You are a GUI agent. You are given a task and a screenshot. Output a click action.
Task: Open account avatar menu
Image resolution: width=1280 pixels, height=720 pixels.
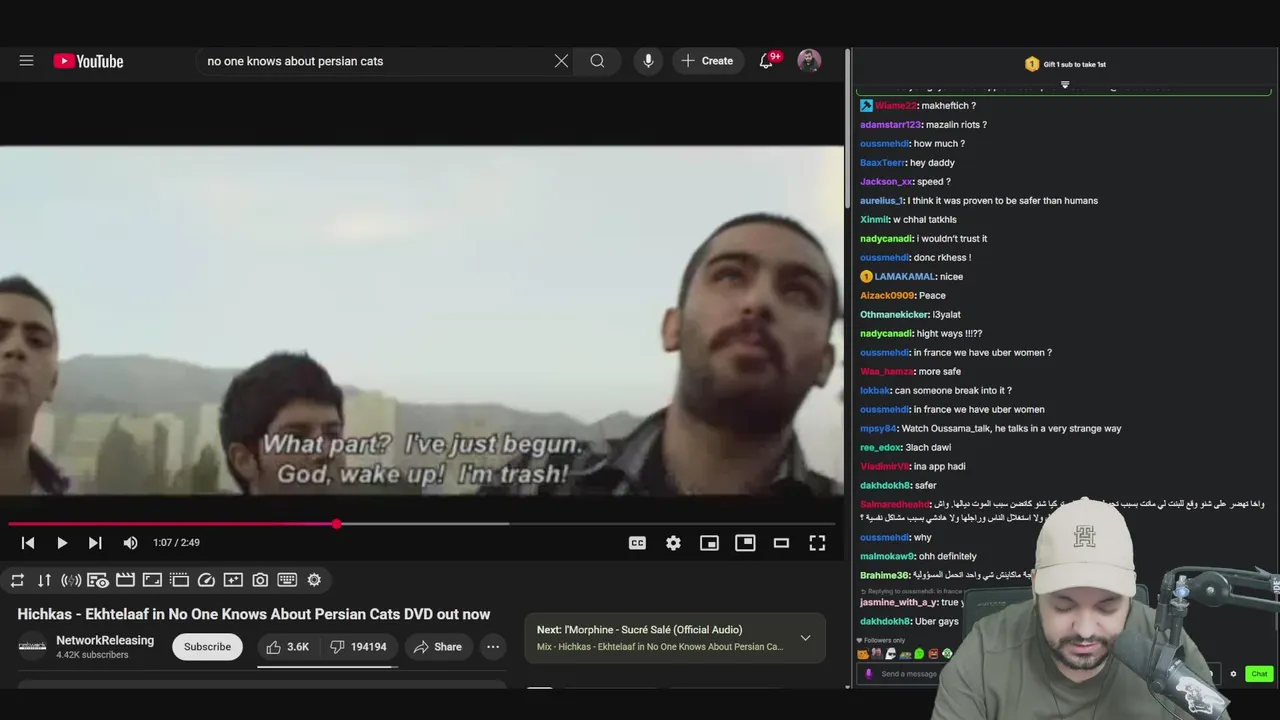point(809,61)
